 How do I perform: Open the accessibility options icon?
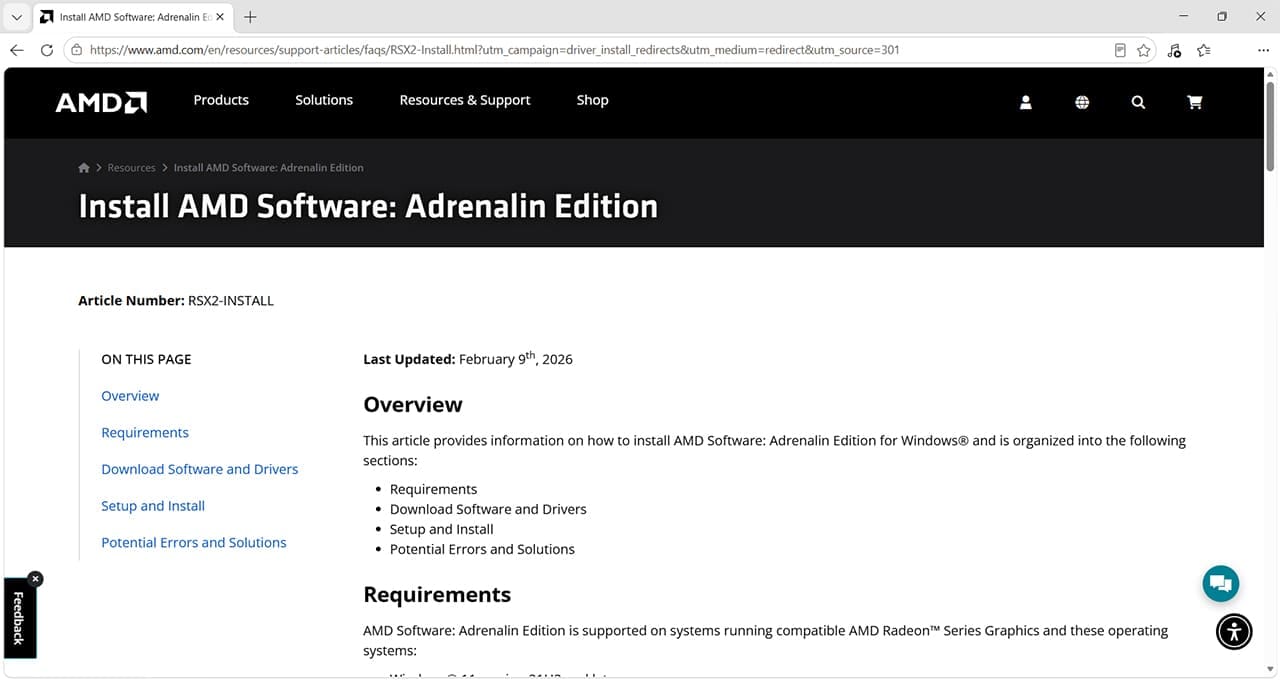pyautogui.click(x=1234, y=631)
